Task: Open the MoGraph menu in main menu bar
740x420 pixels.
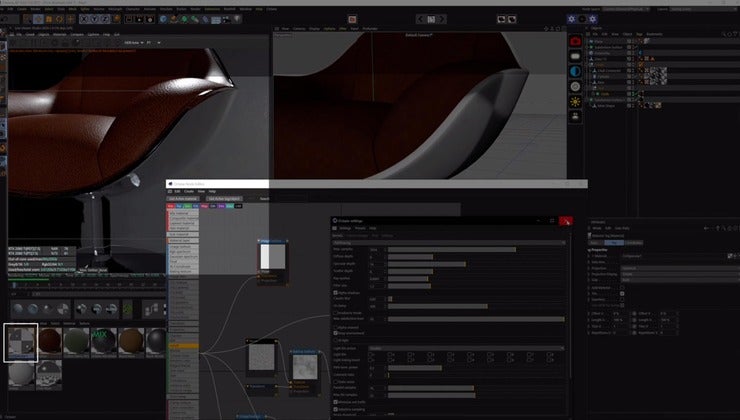Action: pyautogui.click(x=114, y=9)
